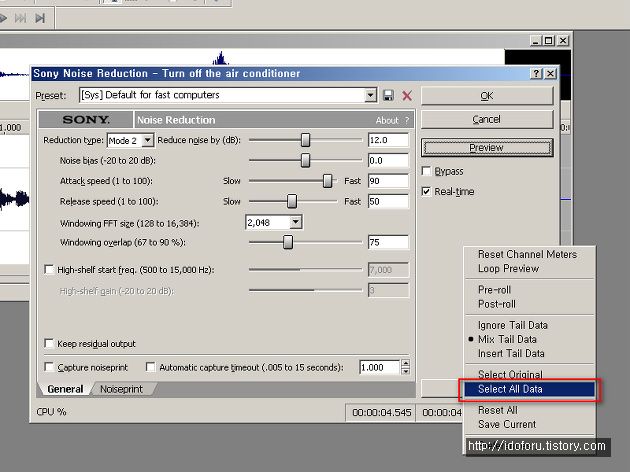Enable the Bypass checkbox
Viewport: 630px width, 472px height.
tap(426, 171)
